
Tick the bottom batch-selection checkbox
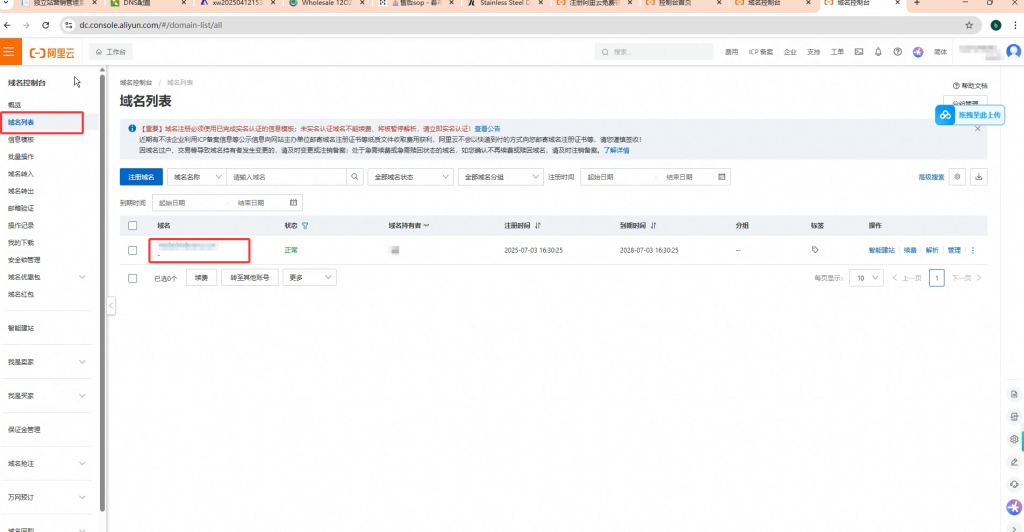pyautogui.click(x=133, y=278)
